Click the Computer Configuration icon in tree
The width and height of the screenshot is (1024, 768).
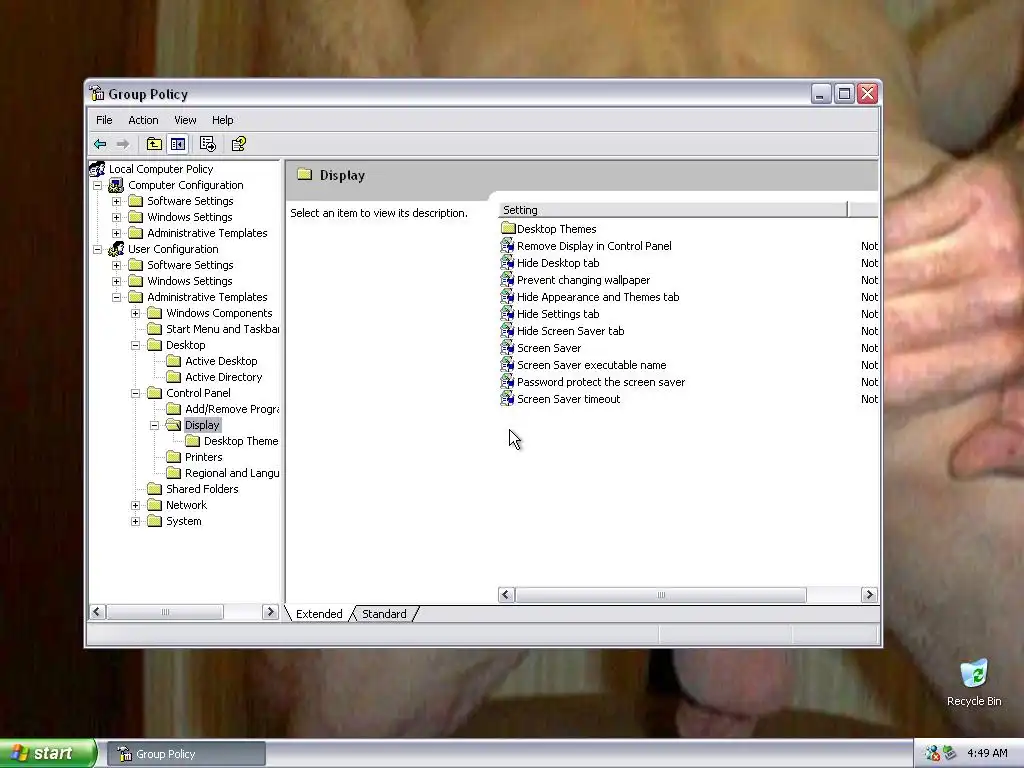(116, 185)
